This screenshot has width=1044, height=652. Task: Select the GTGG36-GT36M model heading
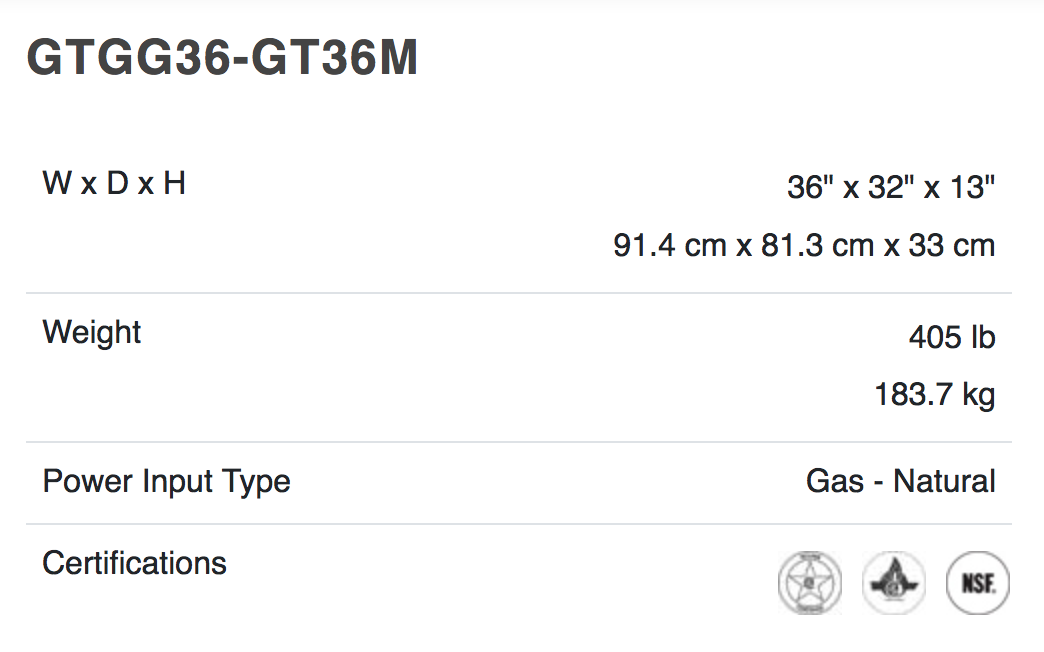coord(222,57)
